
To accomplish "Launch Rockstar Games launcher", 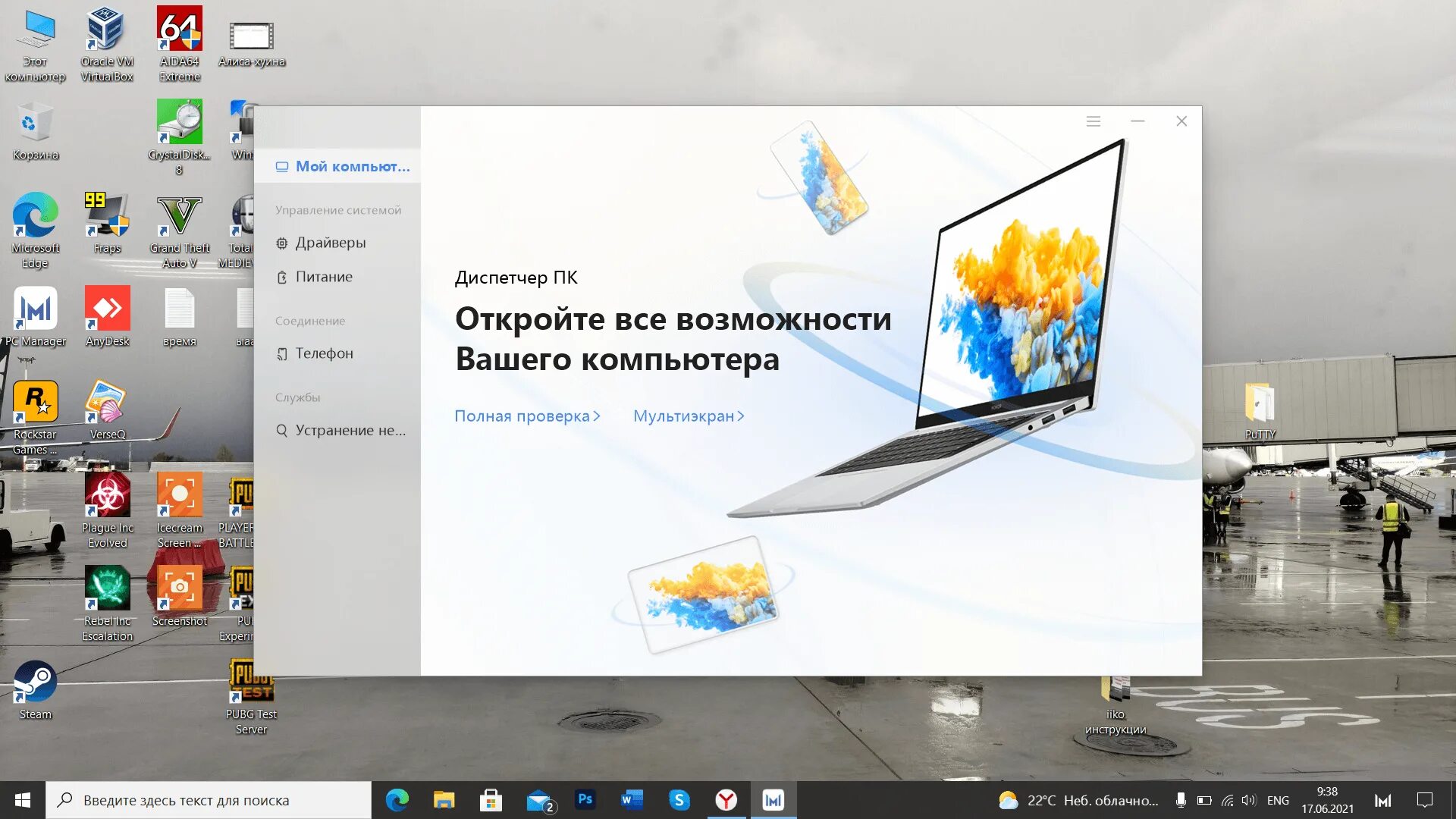I will tap(36, 404).
